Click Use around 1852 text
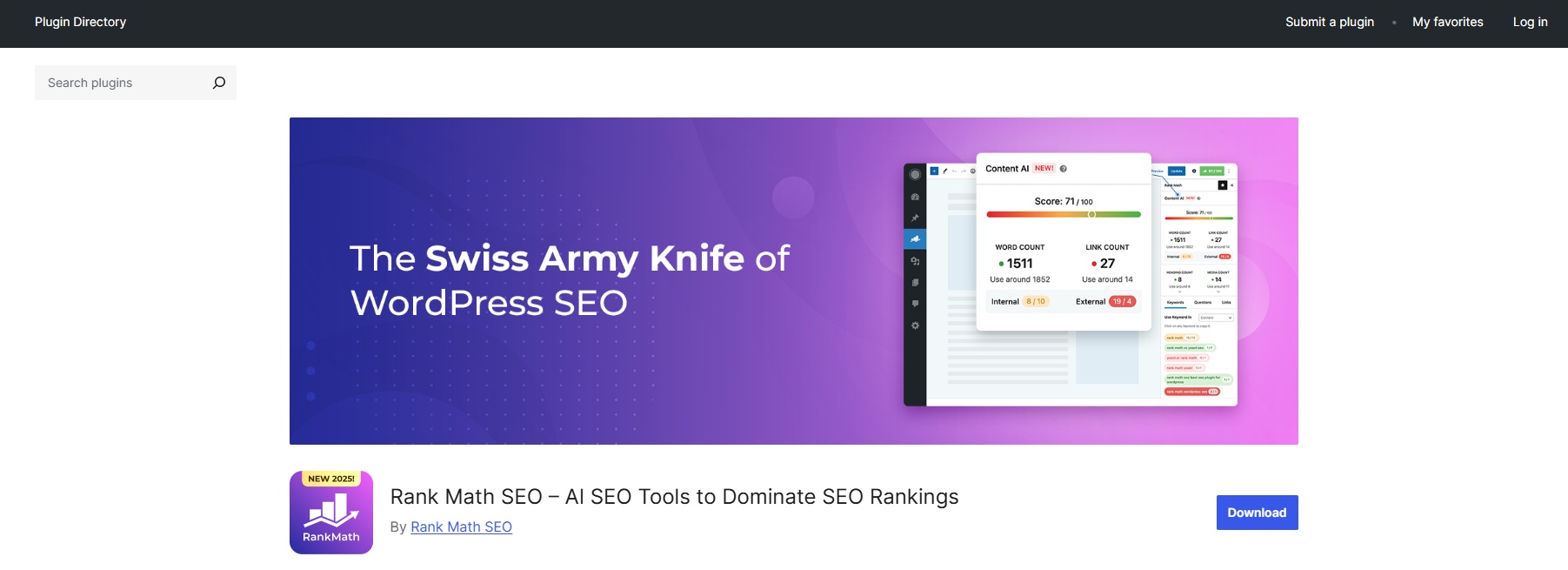The height and width of the screenshot is (570, 1568). 1019,279
